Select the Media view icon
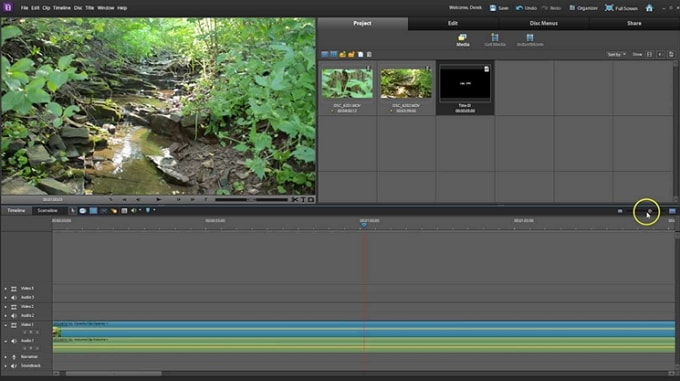Viewport: 680px width, 381px height. (x=463, y=40)
